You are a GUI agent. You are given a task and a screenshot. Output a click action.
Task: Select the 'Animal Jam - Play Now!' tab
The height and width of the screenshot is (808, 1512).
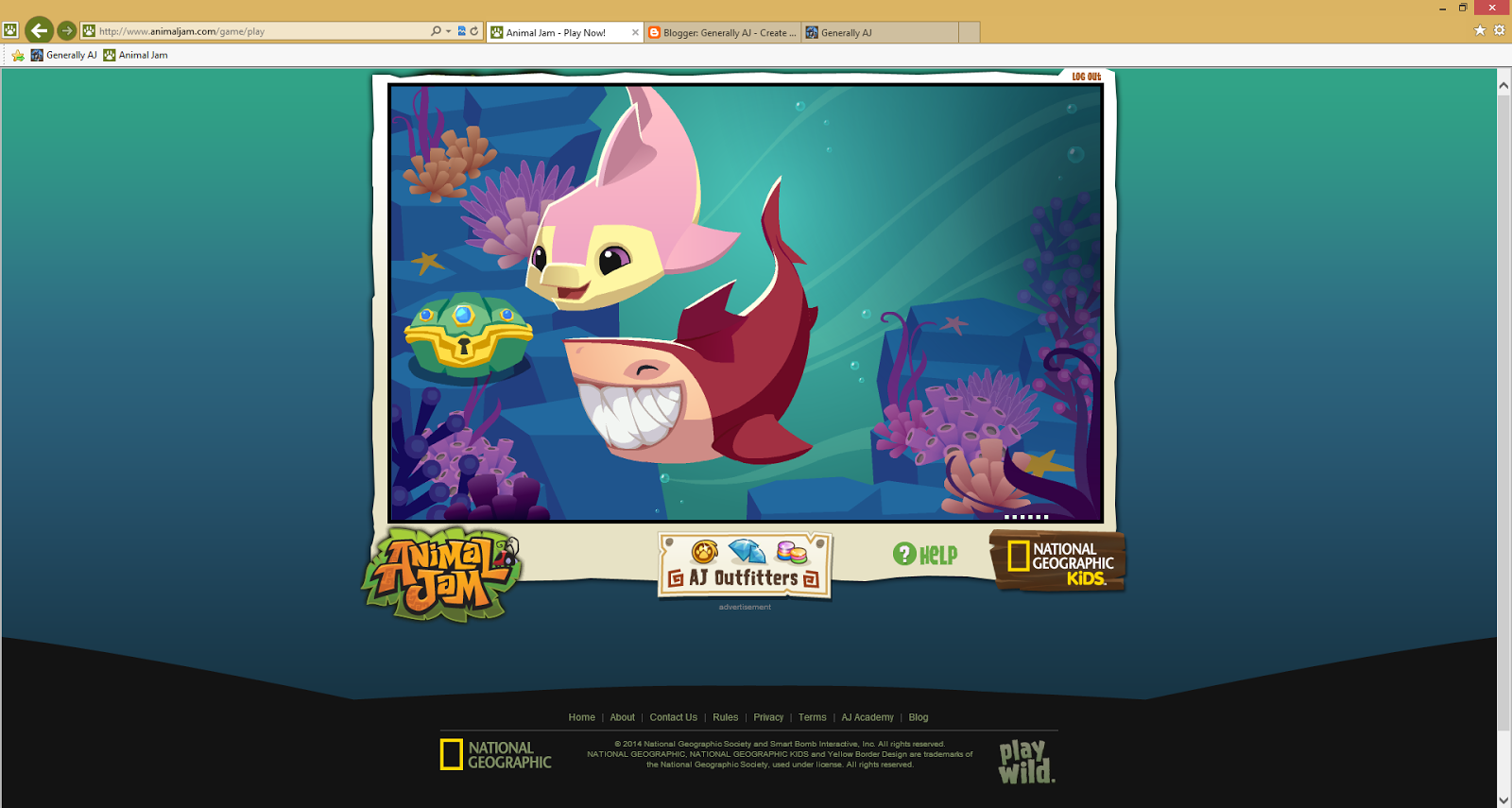[564, 32]
